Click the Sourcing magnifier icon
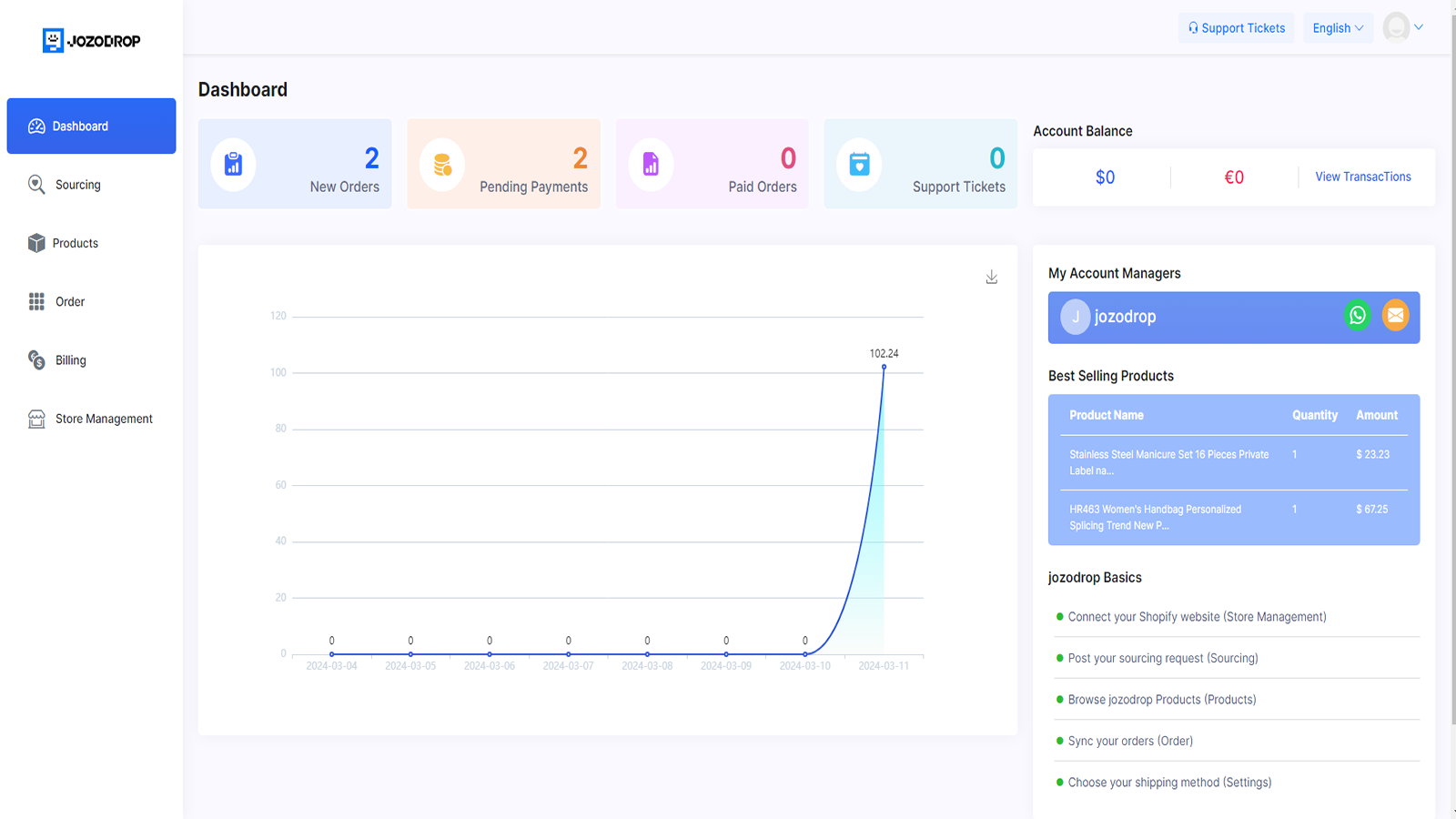This screenshot has width=1456, height=819. point(36,185)
